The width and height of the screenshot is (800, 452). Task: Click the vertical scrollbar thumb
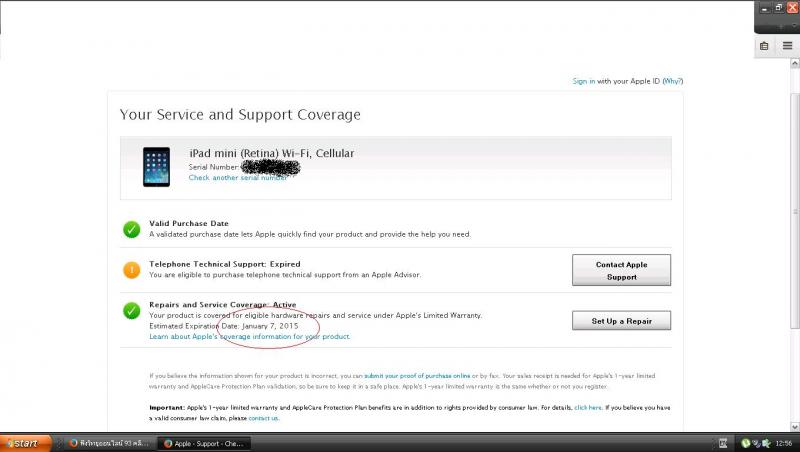pyautogui.click(x=795, y=211)
